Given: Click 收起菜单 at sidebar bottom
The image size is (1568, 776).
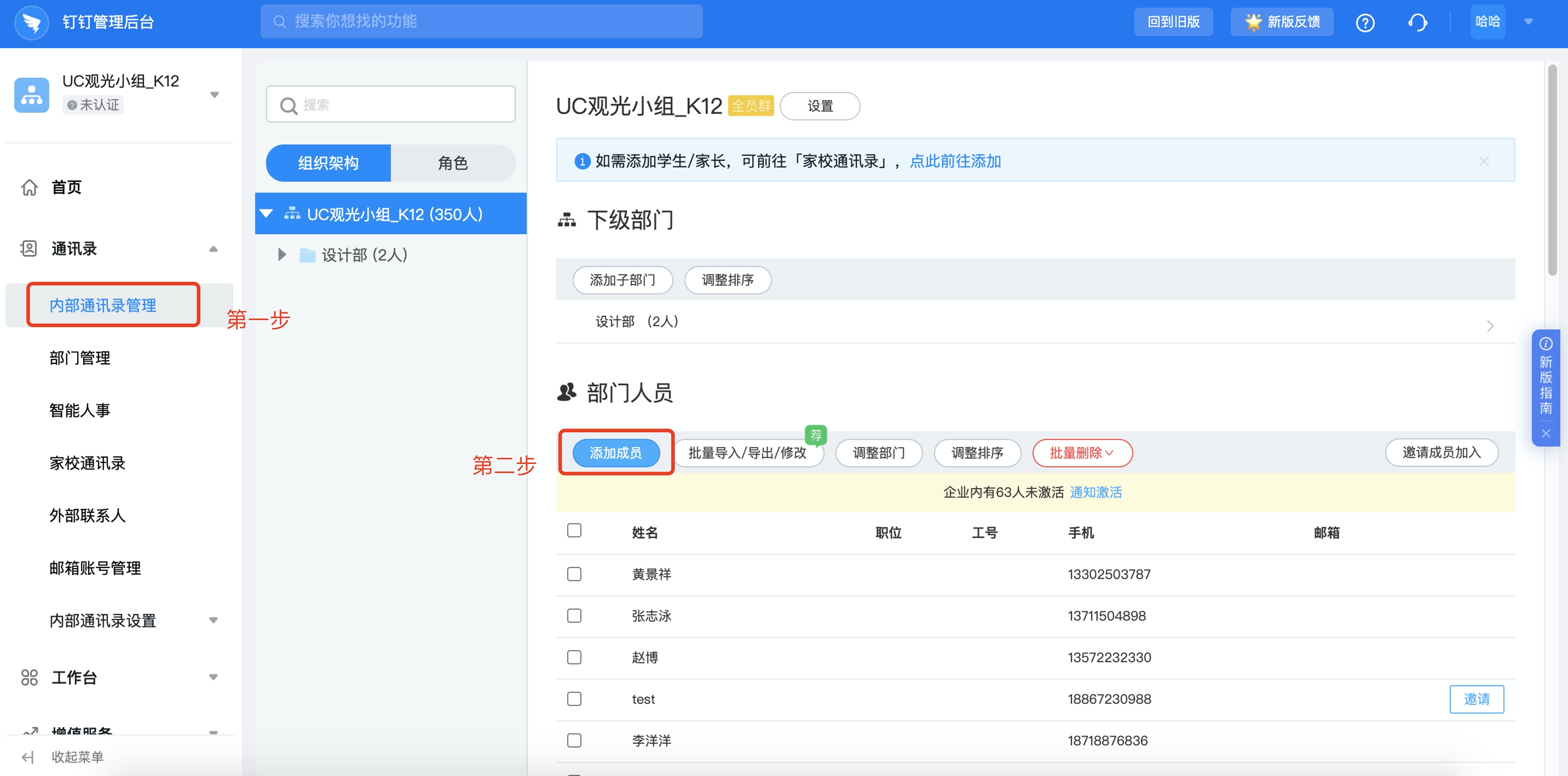Looking at the screenshot, I should (77, 756).
